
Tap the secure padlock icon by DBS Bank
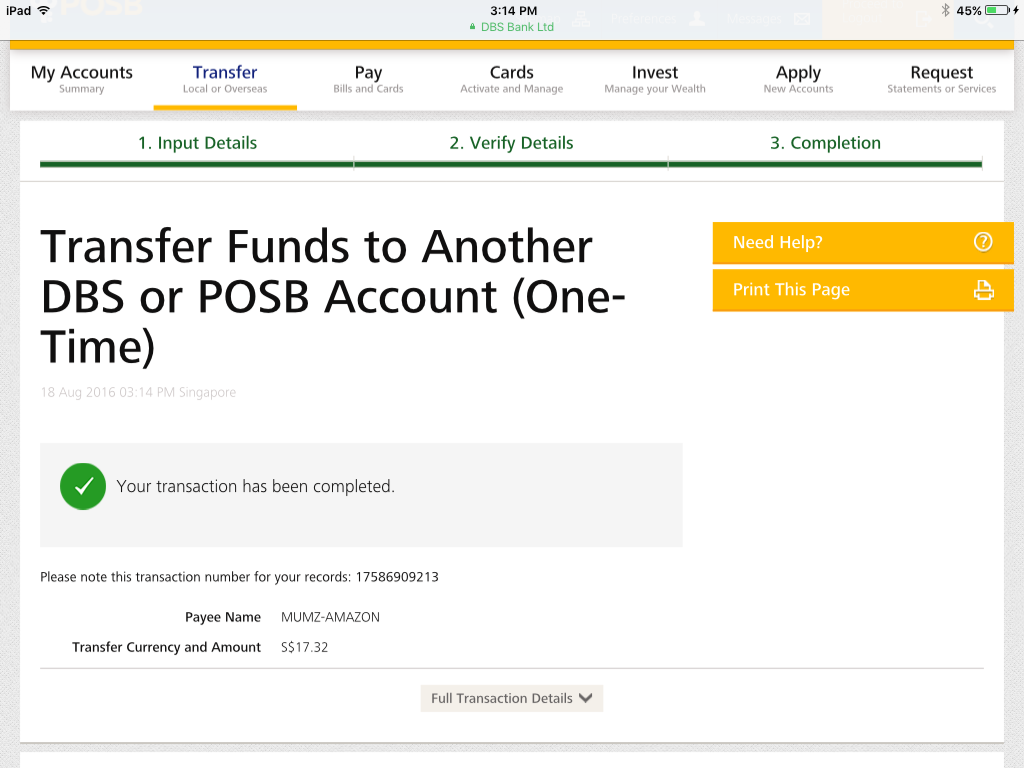click(472, 27)
